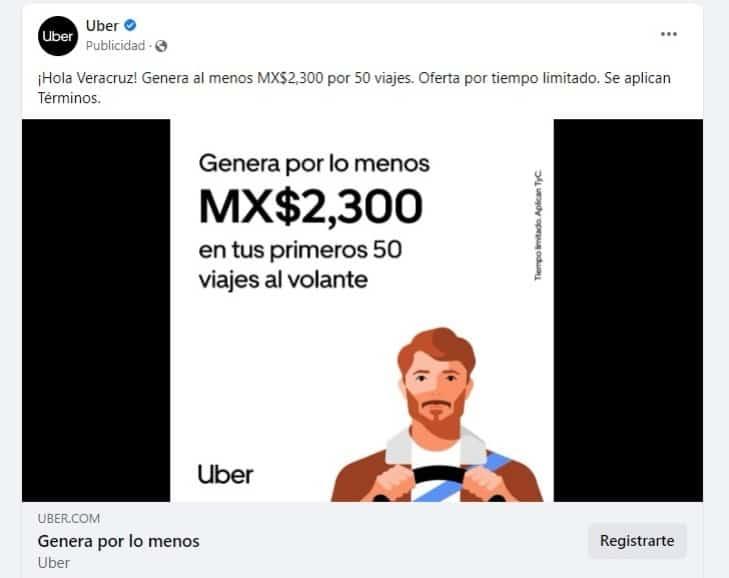Open the three-dots post options menu
This screenshot has width=729, height=578.
click(669, 34)
